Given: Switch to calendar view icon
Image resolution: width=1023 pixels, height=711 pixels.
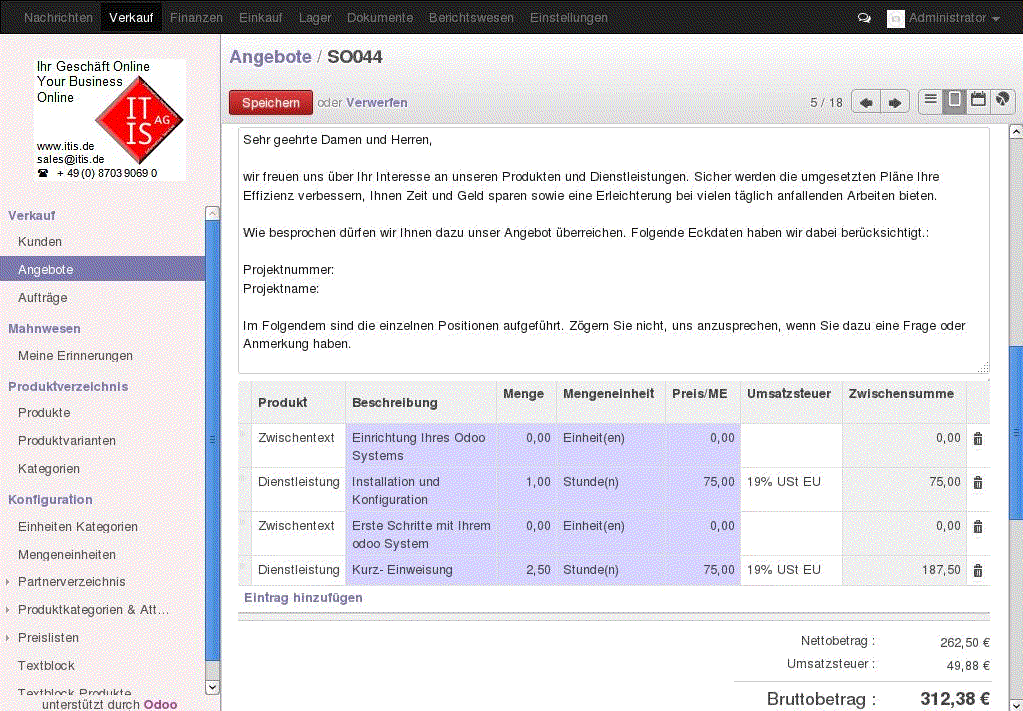Looking at the screenshot, I should tap(978, 100).
